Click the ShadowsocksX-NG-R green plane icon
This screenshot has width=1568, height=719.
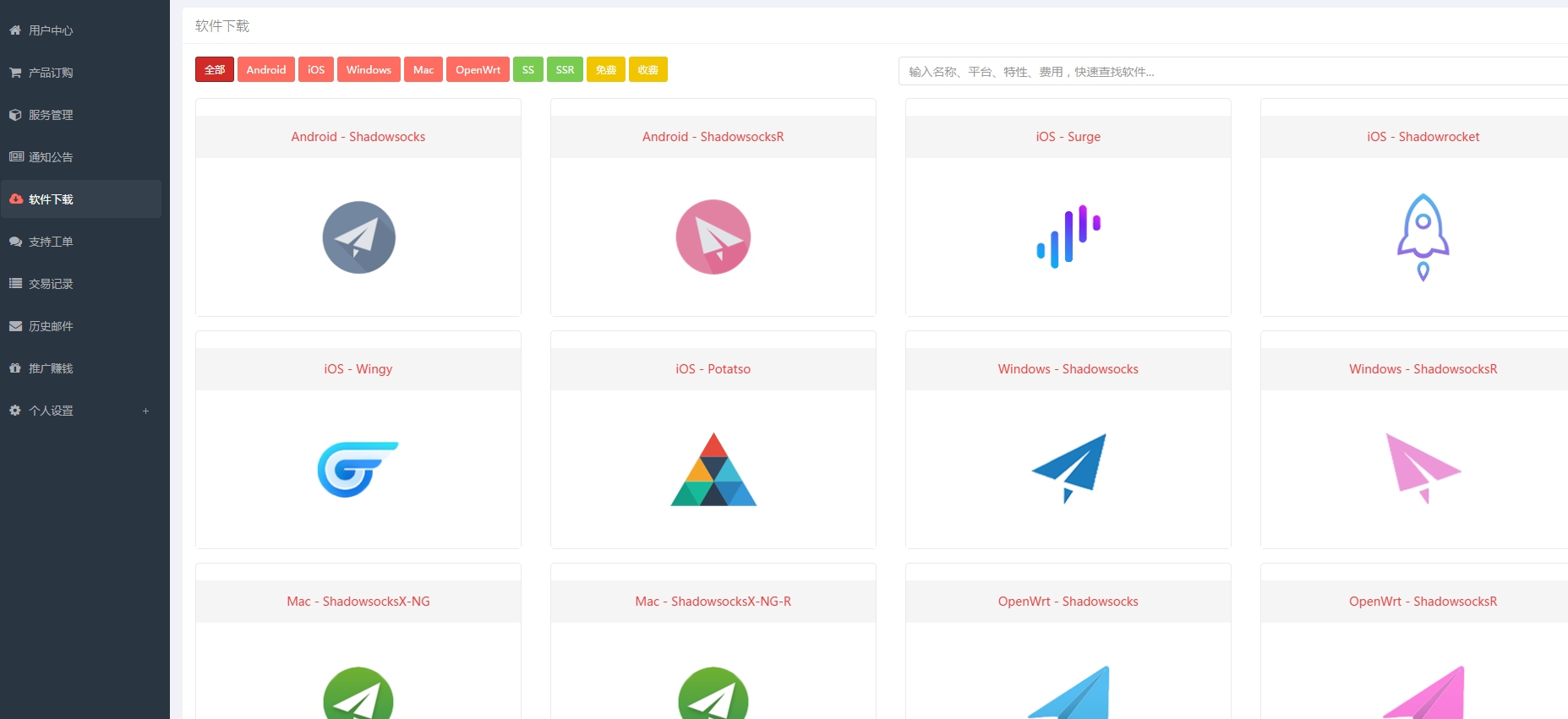tap(713, 693)
